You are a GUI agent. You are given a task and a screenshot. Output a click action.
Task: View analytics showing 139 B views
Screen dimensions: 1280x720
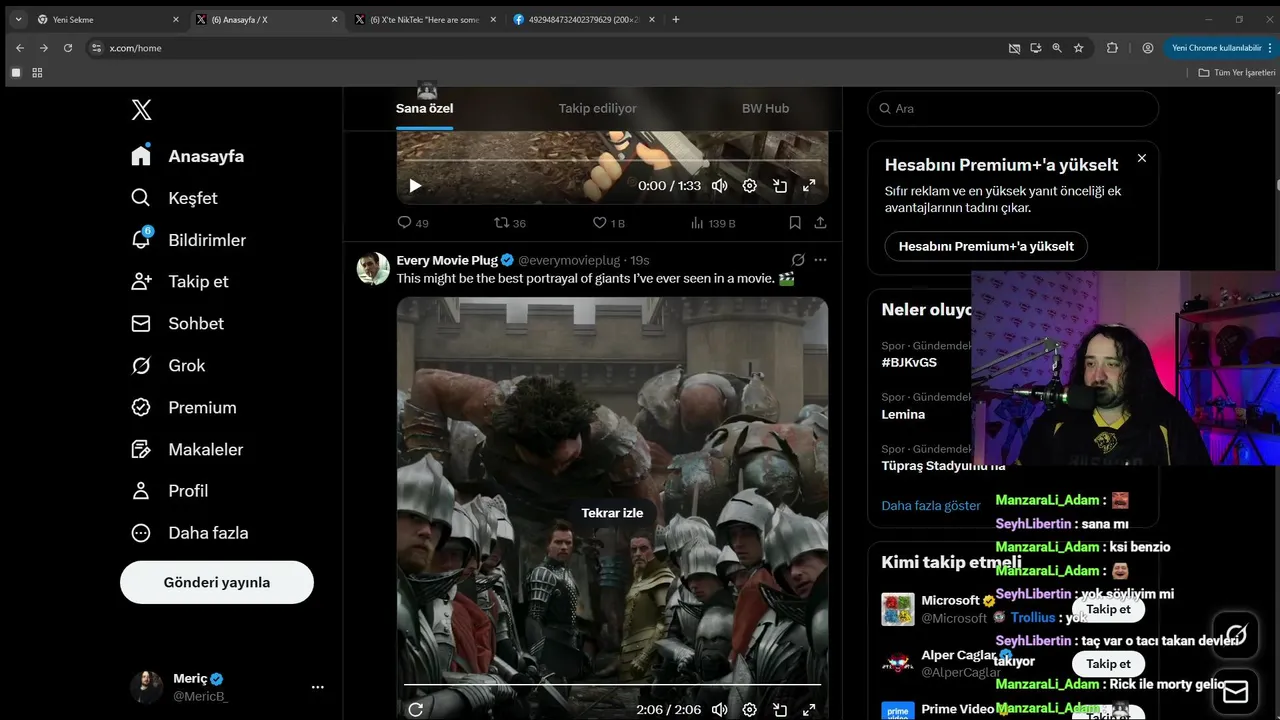713,223
